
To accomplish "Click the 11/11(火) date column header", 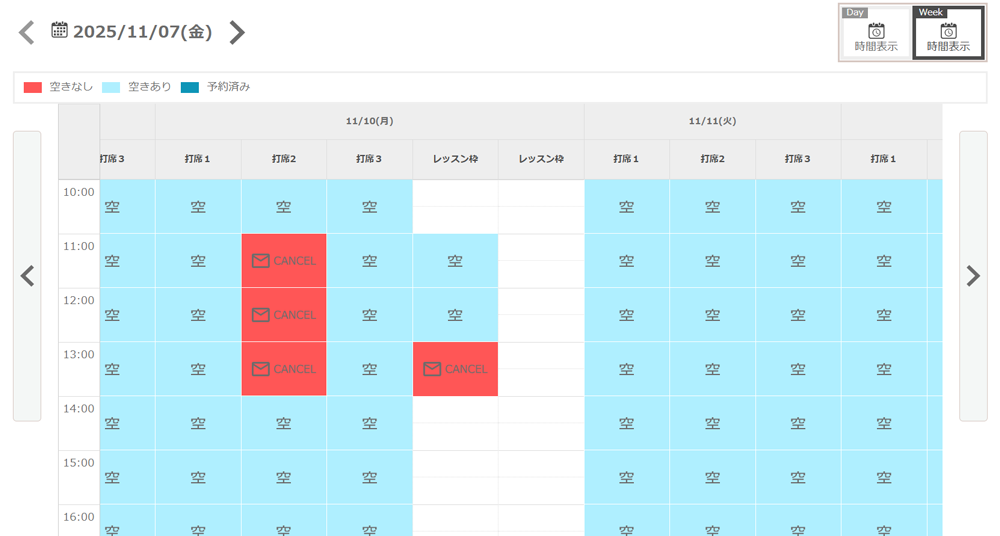I will coord(712,121).
